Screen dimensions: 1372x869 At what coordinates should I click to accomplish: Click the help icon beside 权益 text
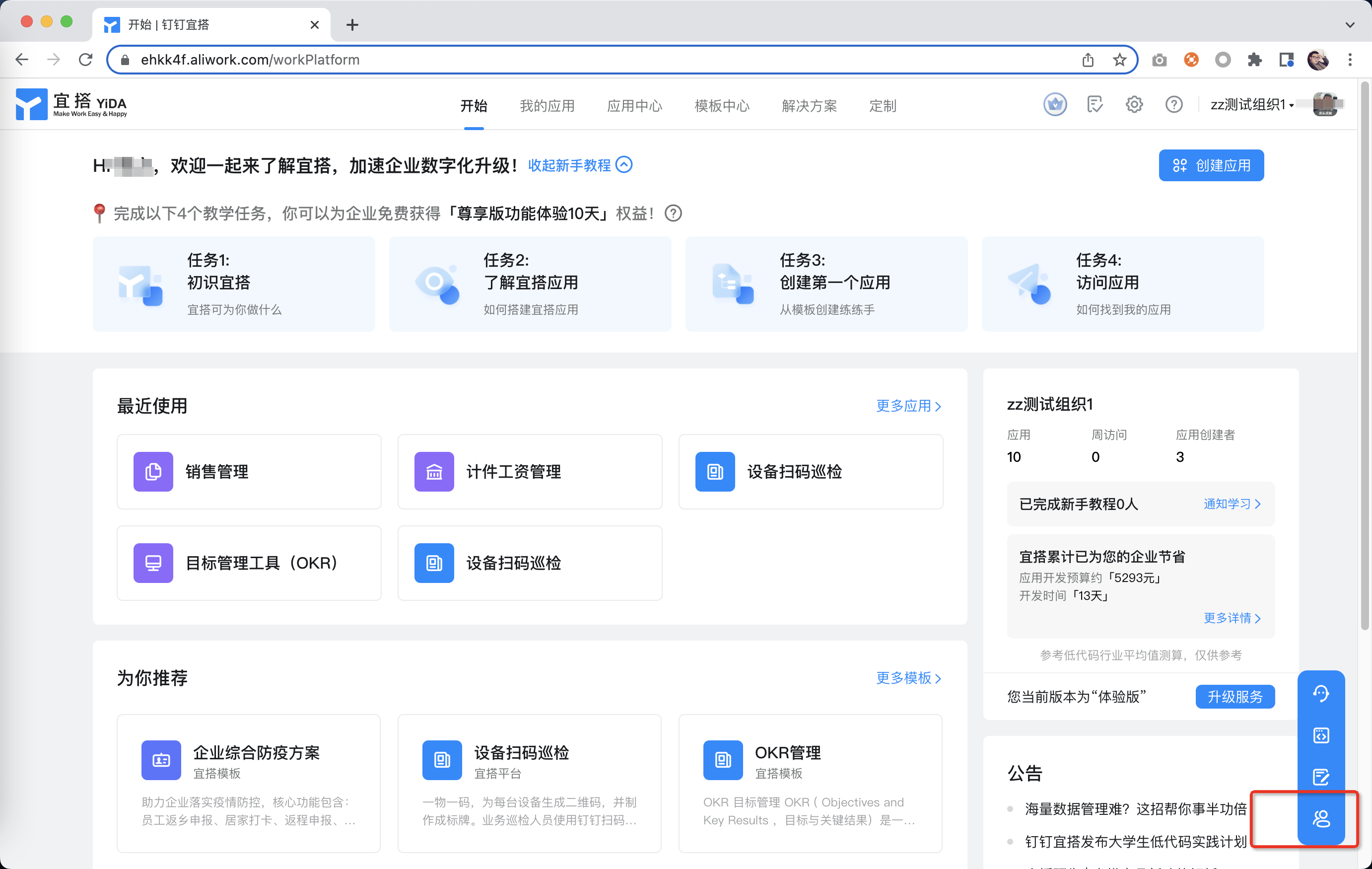pos(673,213)
